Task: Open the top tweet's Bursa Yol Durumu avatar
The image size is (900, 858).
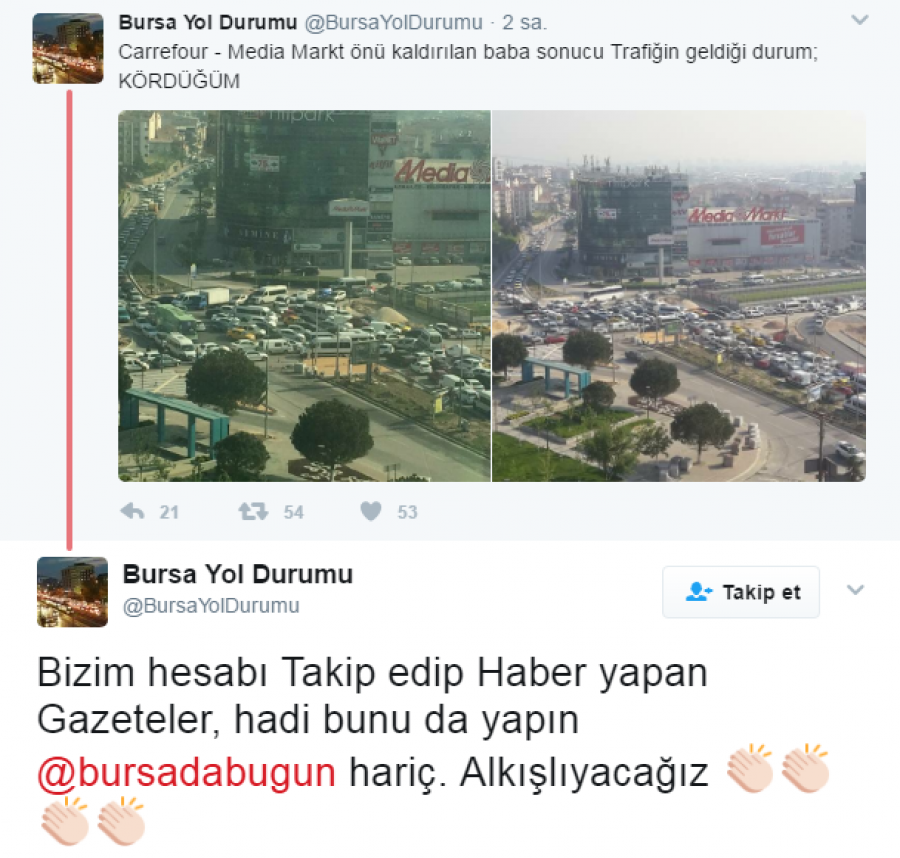Action: point(68,49)
